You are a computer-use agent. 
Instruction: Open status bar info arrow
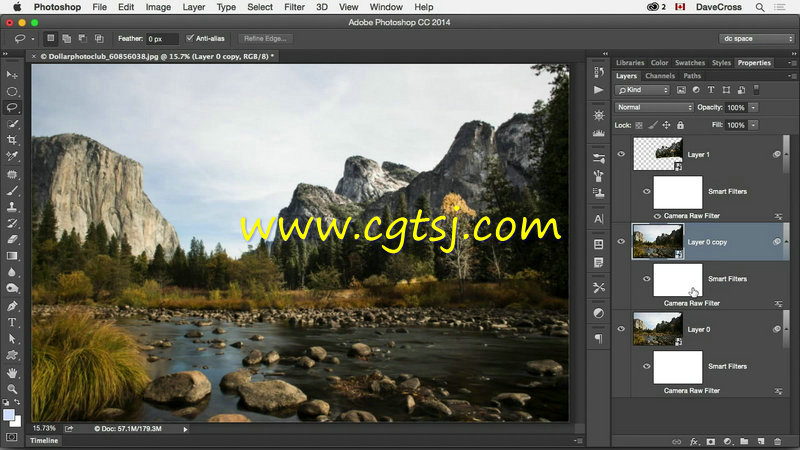point(185,429)
